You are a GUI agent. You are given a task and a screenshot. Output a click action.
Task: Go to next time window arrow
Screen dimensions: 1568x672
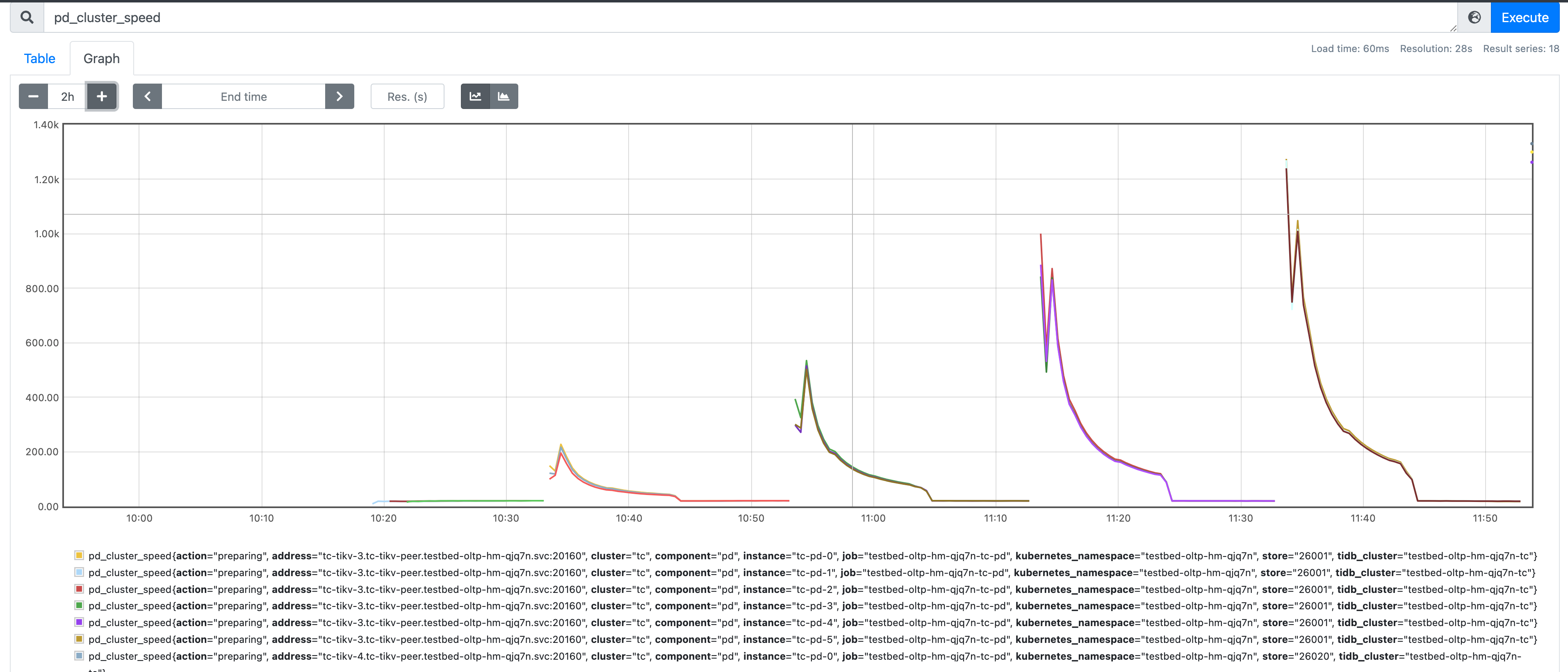pyautogui.click(x=340, y=97)
